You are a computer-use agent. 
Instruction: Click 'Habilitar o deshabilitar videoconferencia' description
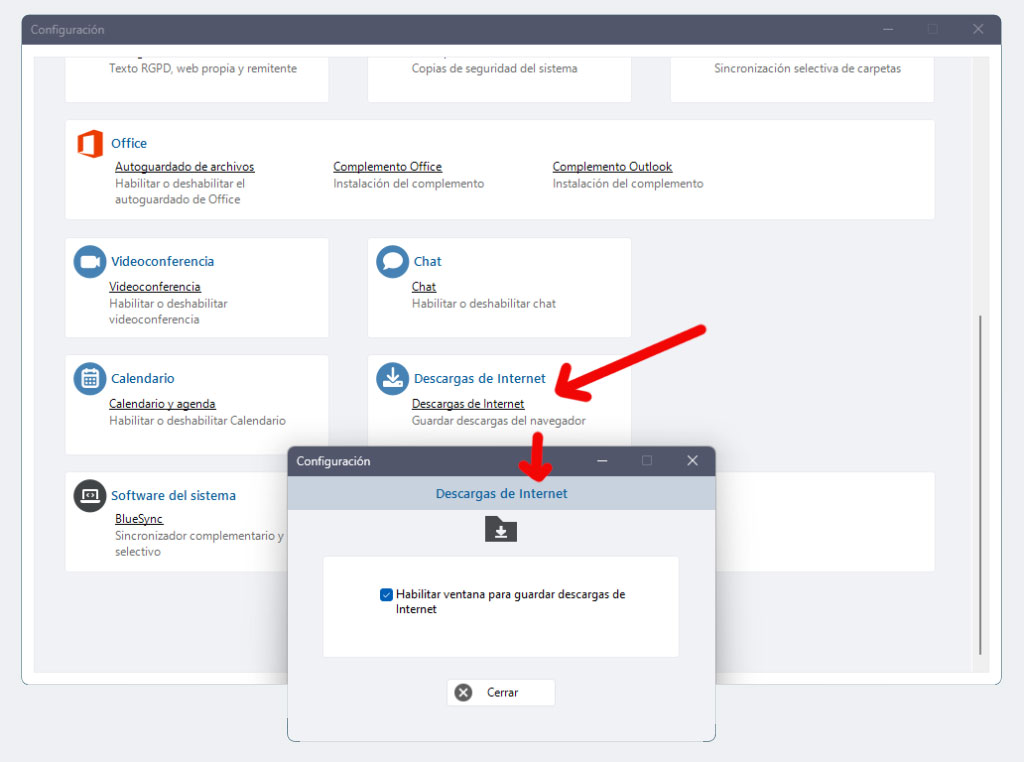click(168, 311)
